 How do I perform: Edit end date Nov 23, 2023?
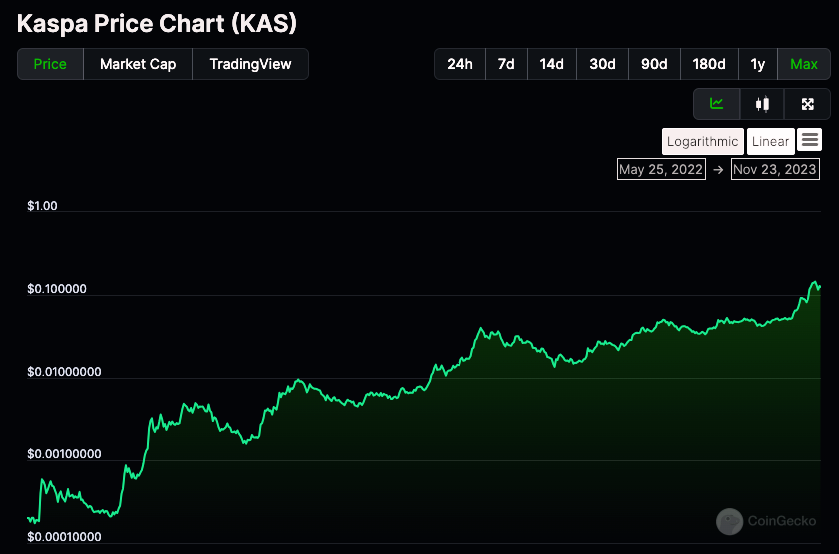click(x=775, y=169)
